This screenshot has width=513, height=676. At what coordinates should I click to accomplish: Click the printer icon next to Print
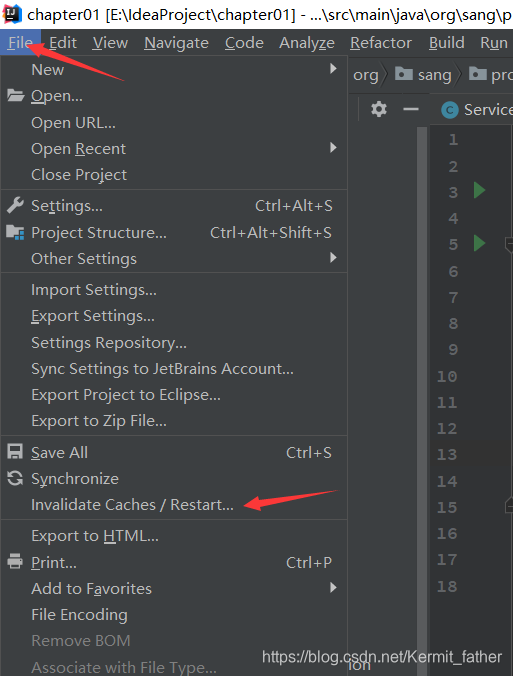click(x=15, y=561)
